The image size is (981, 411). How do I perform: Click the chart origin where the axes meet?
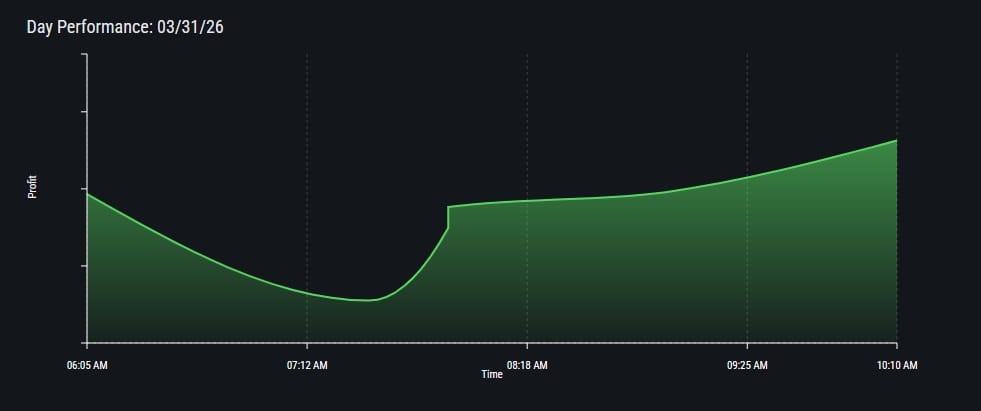[x=87, y=343]
